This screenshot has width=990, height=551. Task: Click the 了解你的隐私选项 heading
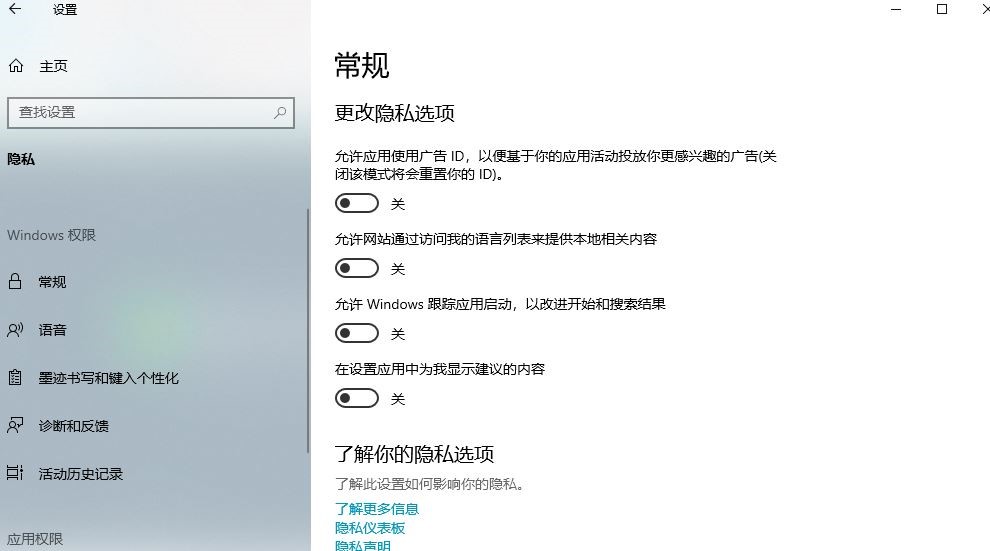414,454
